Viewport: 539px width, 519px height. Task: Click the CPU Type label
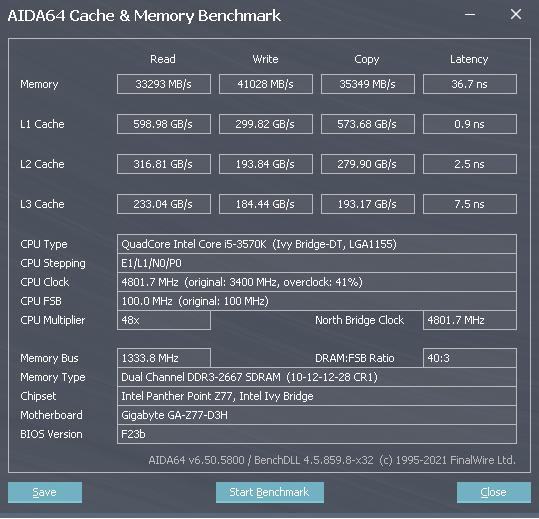point(44,244)
